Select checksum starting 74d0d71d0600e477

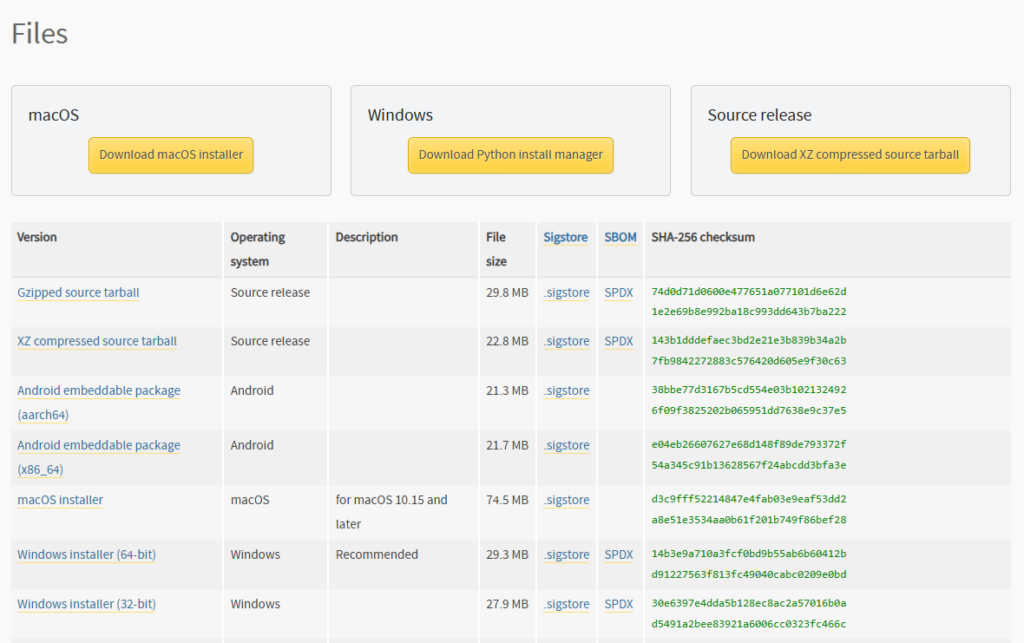tap(748, 302)
